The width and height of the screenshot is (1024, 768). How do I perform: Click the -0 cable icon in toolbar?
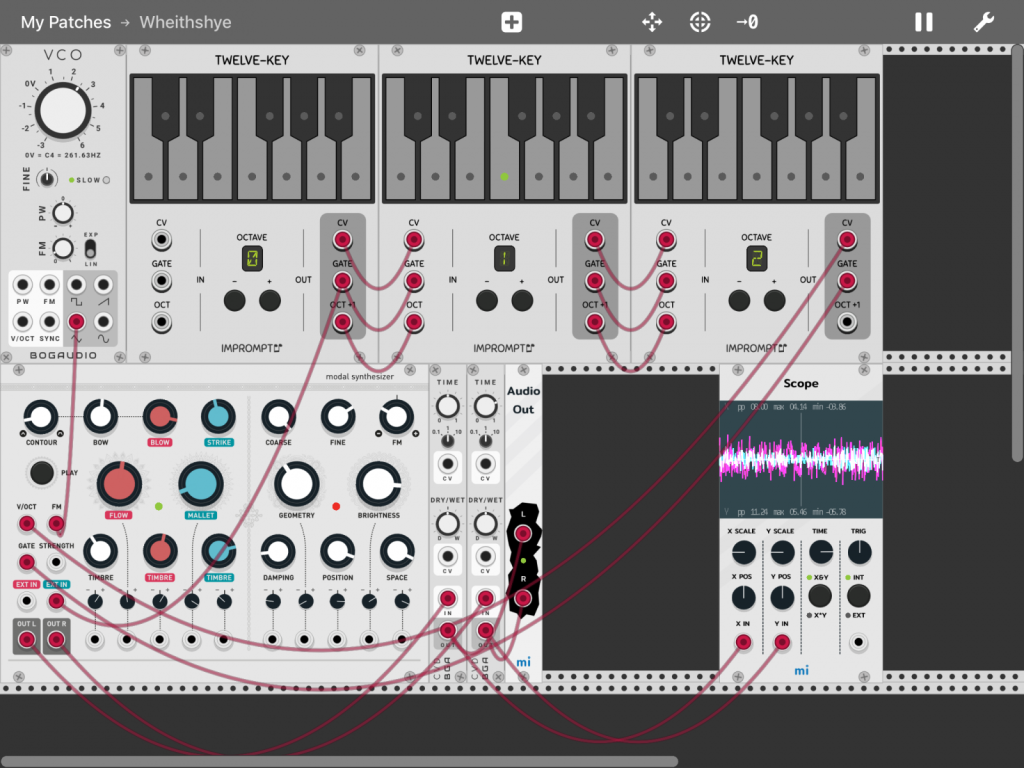tap(746, 22)
